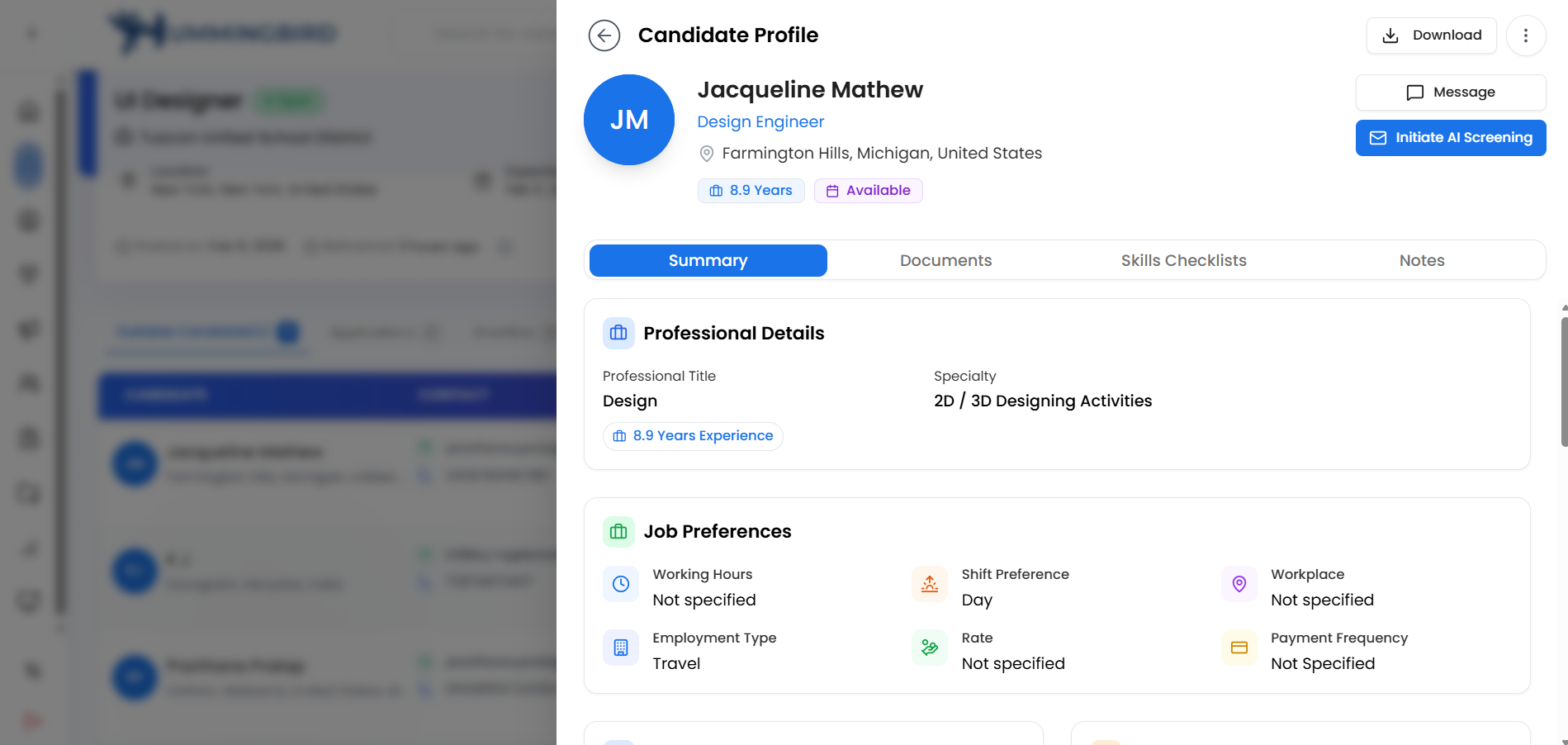Click the Shift Preference sunrise icon
This screenshot has height=745, width=1568.
[x=930, y=585]
